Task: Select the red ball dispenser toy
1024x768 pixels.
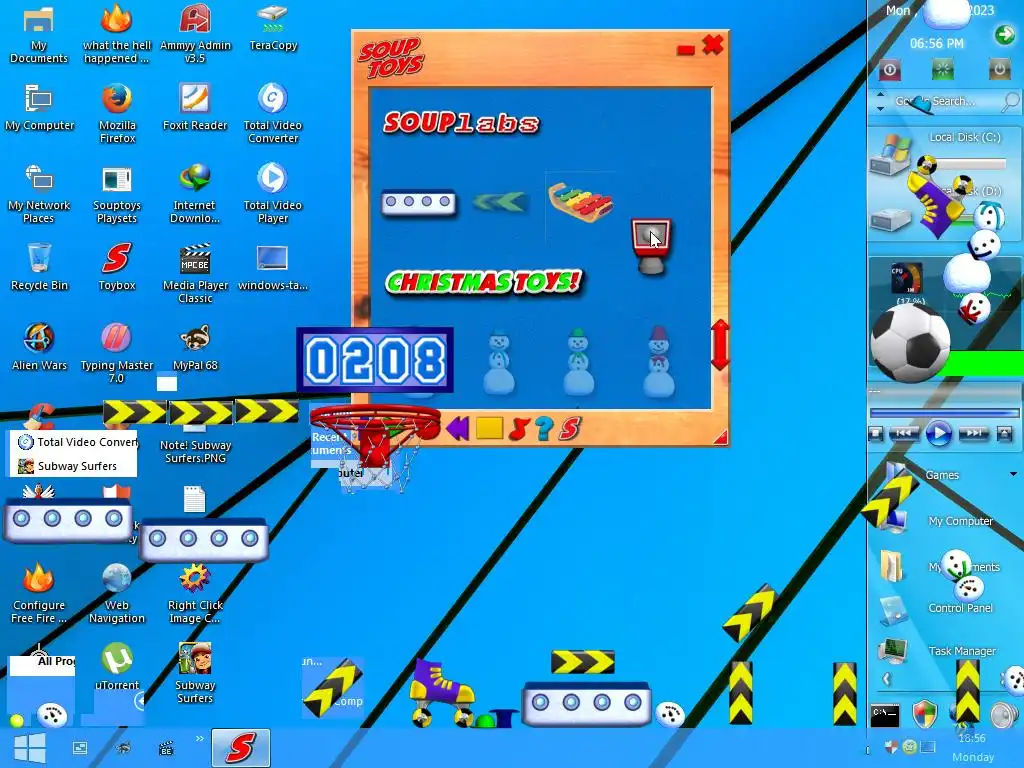Action: click(x=650, y=246)
